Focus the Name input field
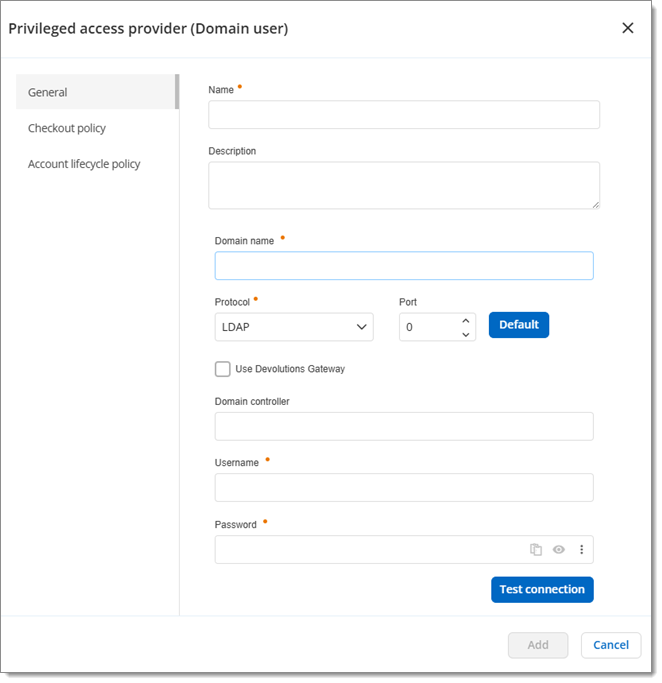This screenshot has width=662, height=683. pyautogui.click(x=404, y=115)
